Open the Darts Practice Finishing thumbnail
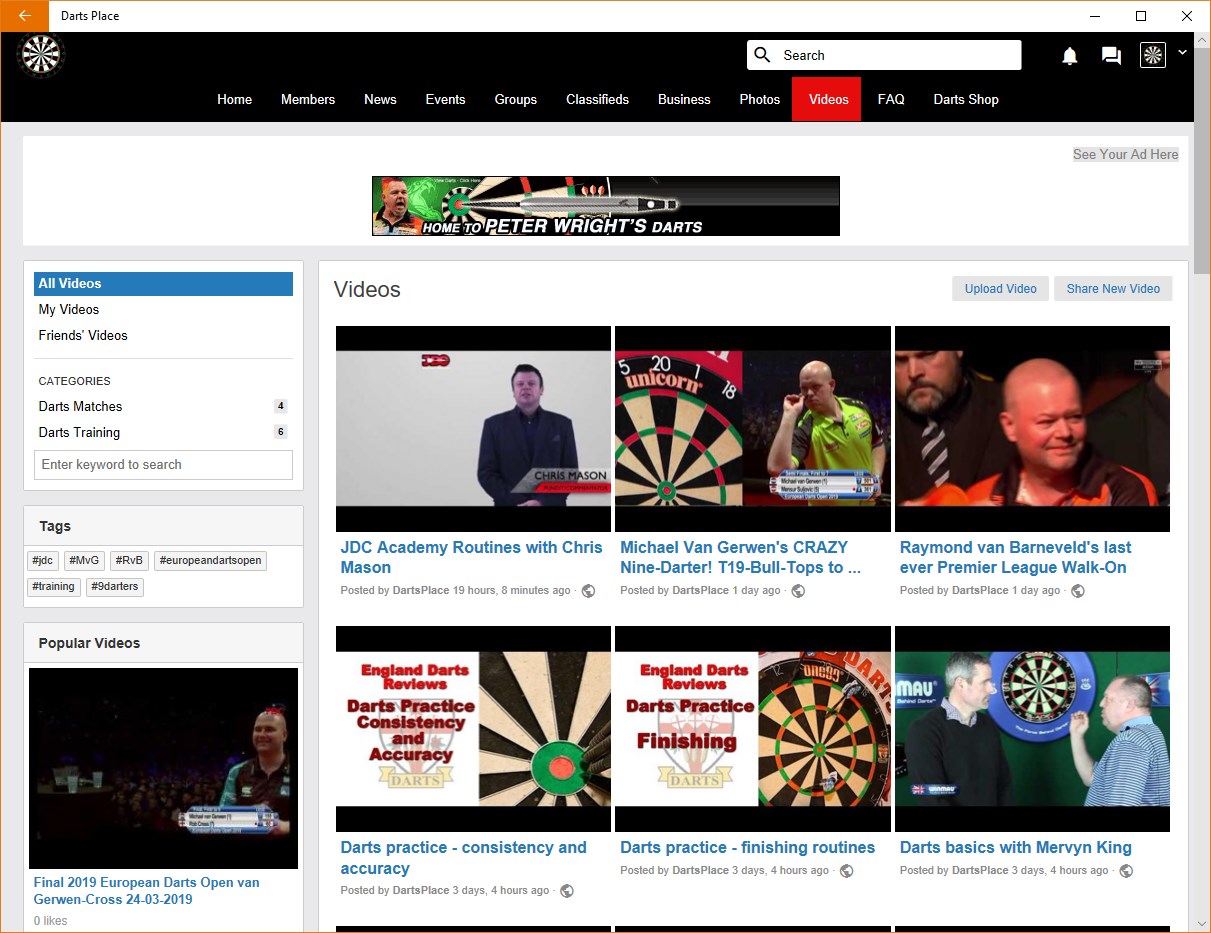Screen dimensions: 1211x933 752,729
